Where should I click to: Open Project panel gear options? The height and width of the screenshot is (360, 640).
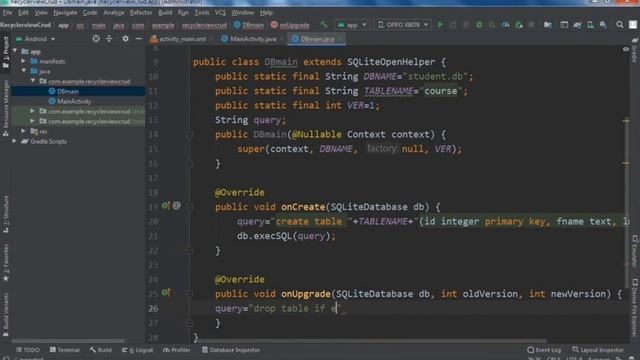click(125, 39)
